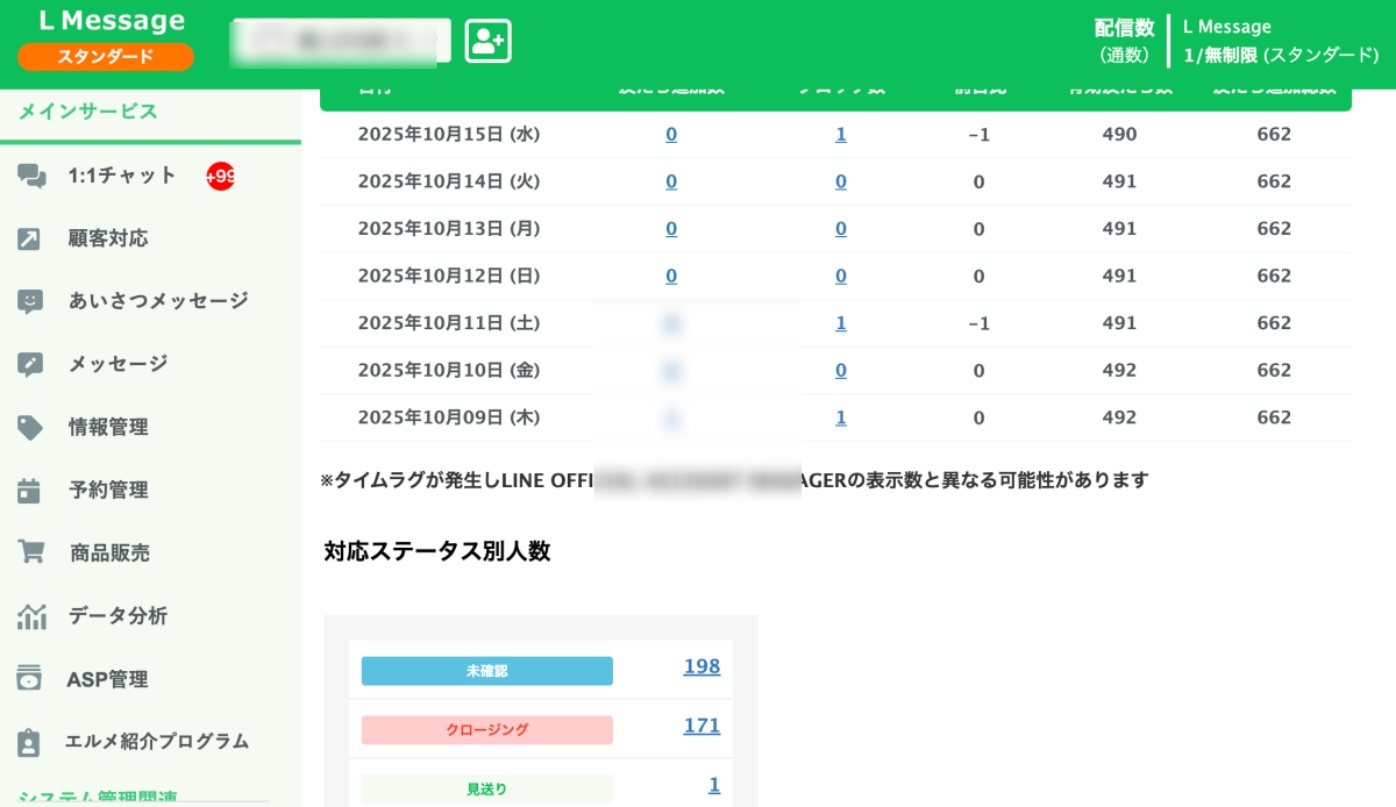
Task: Click the 見送り count link 1
Action: (714, 786)
